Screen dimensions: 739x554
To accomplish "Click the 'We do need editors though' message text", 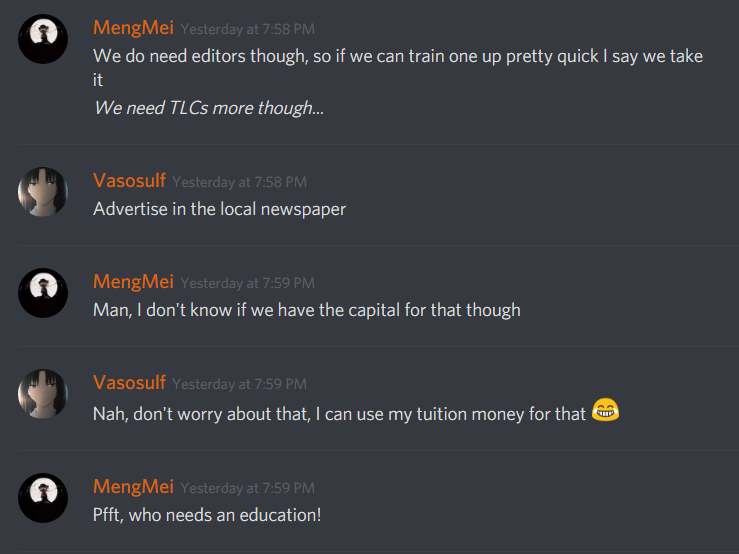I will 398,68.
